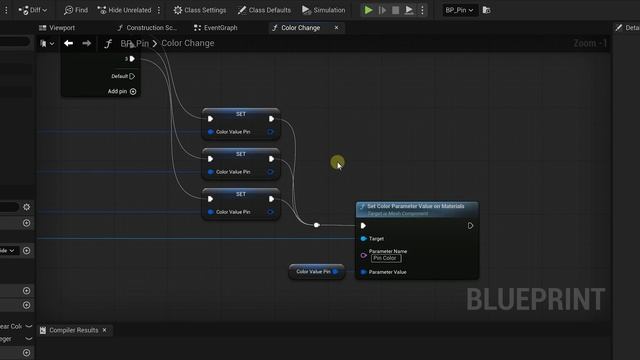Click the second SET node output exec pin
Image resolution: width=640 pixels, height=360 pixels.
[271, 159]
